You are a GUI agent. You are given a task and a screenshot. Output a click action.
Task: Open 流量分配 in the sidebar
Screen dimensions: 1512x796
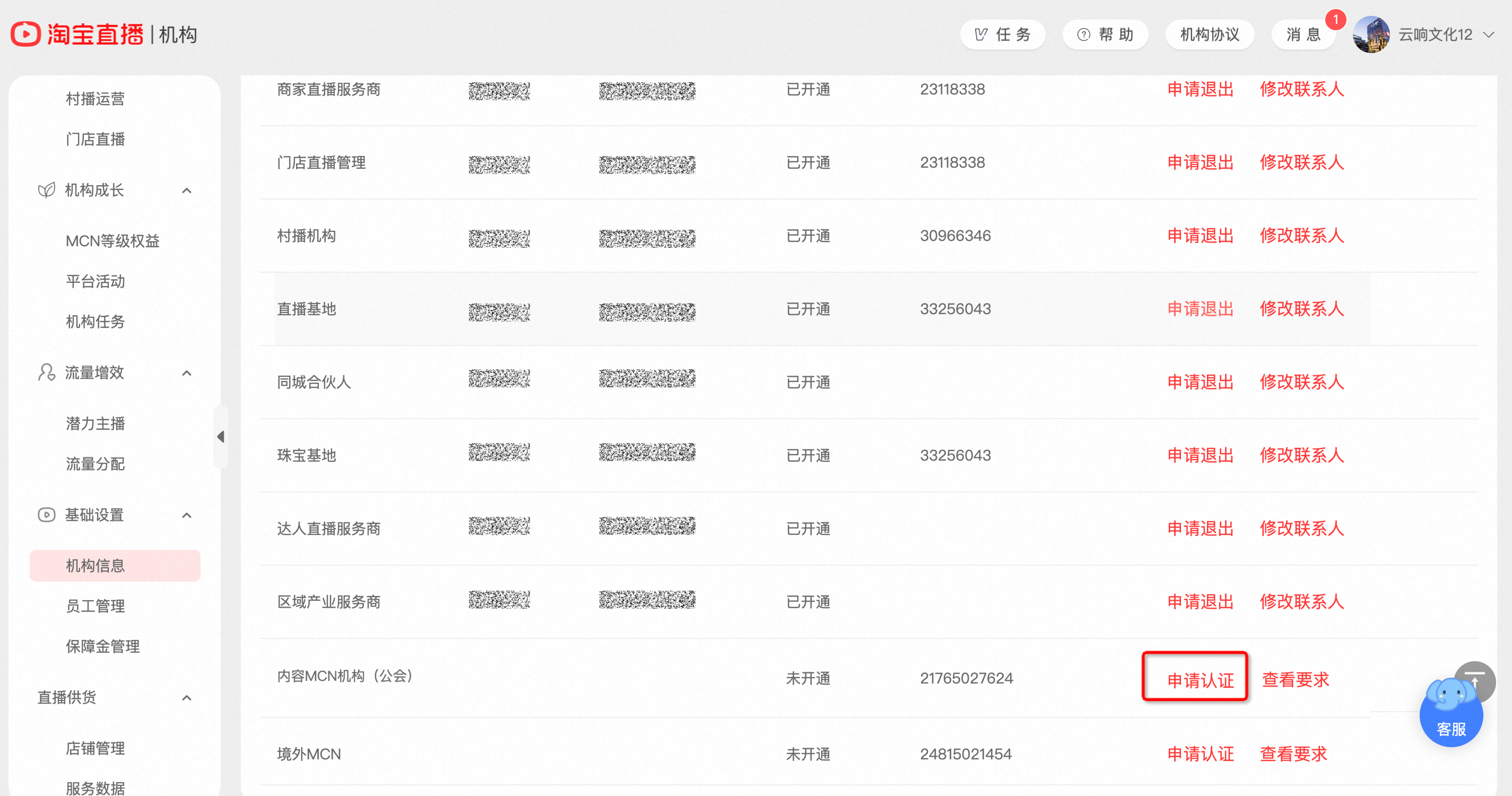tap(95, 464)
